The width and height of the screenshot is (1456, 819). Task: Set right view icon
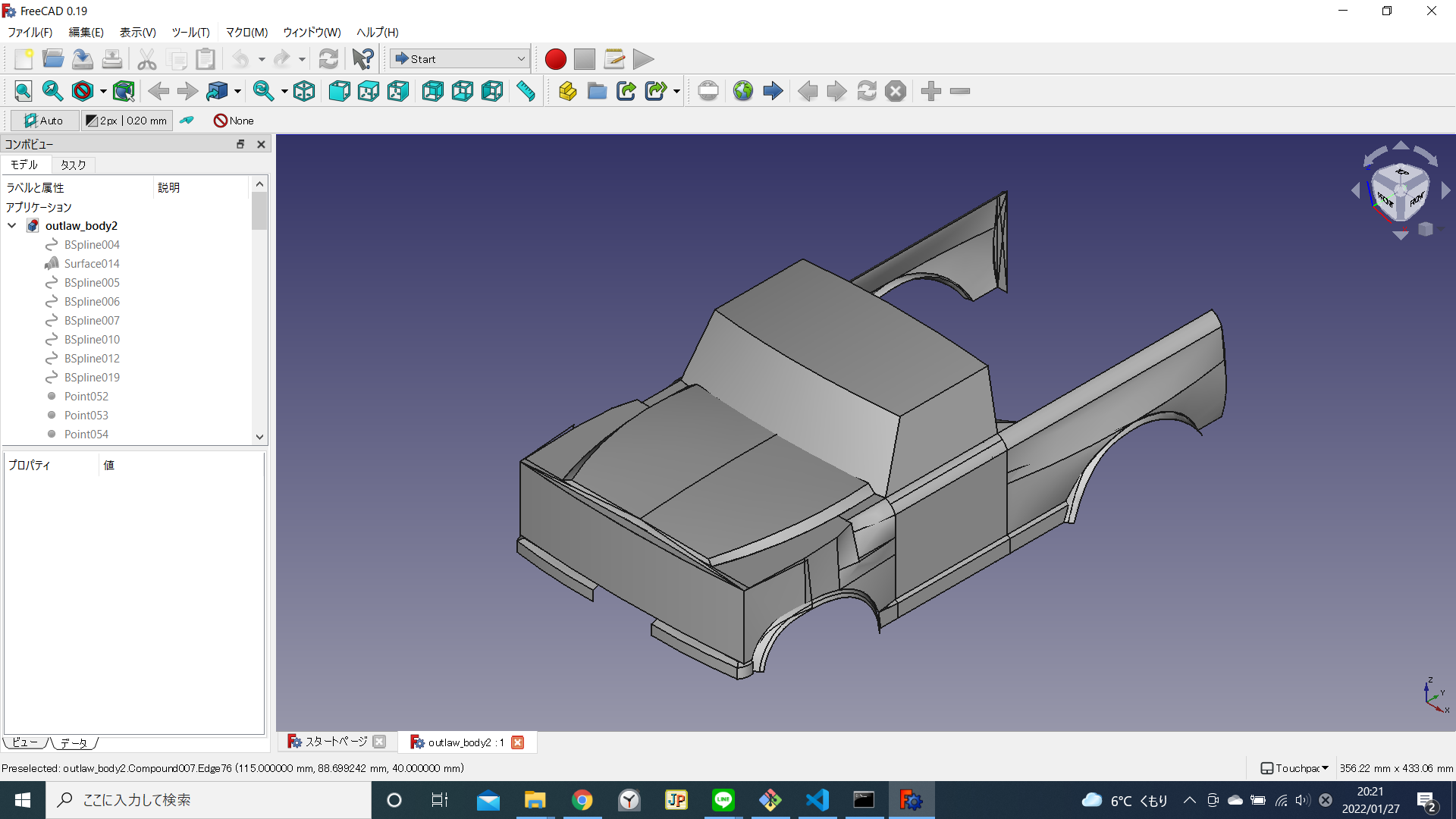pyautogui.click(x=398, y=91)
